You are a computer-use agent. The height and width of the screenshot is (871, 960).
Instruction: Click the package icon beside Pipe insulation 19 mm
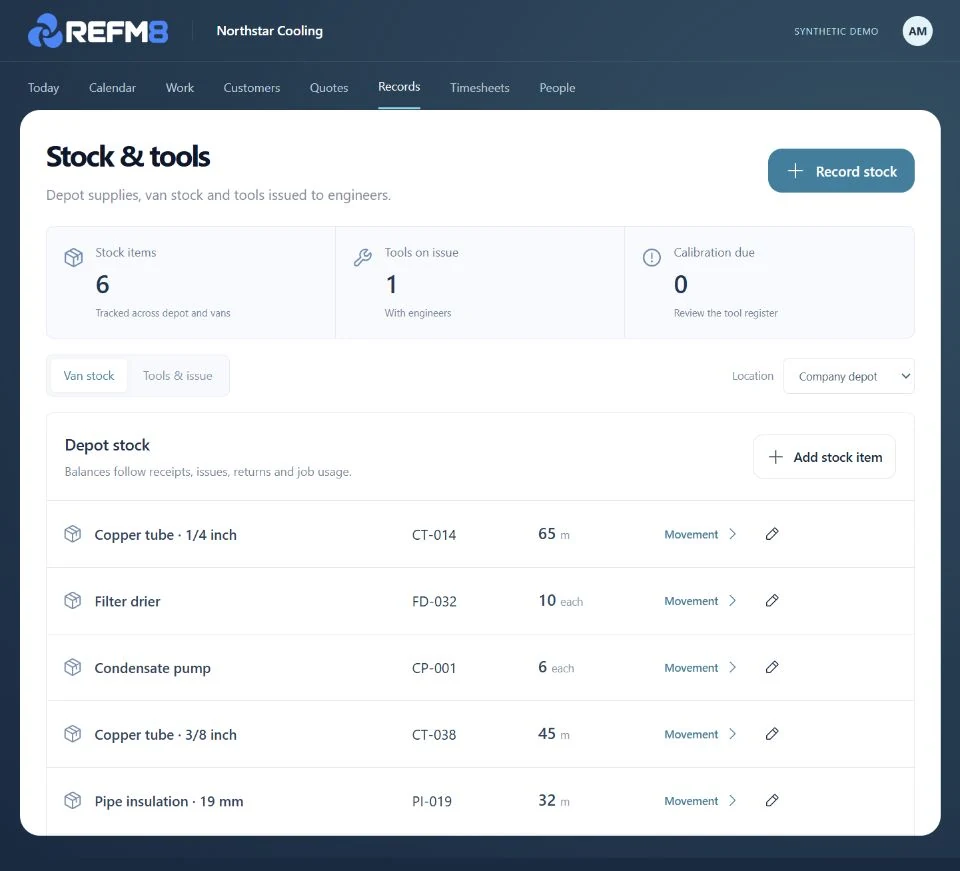point(73,800)
